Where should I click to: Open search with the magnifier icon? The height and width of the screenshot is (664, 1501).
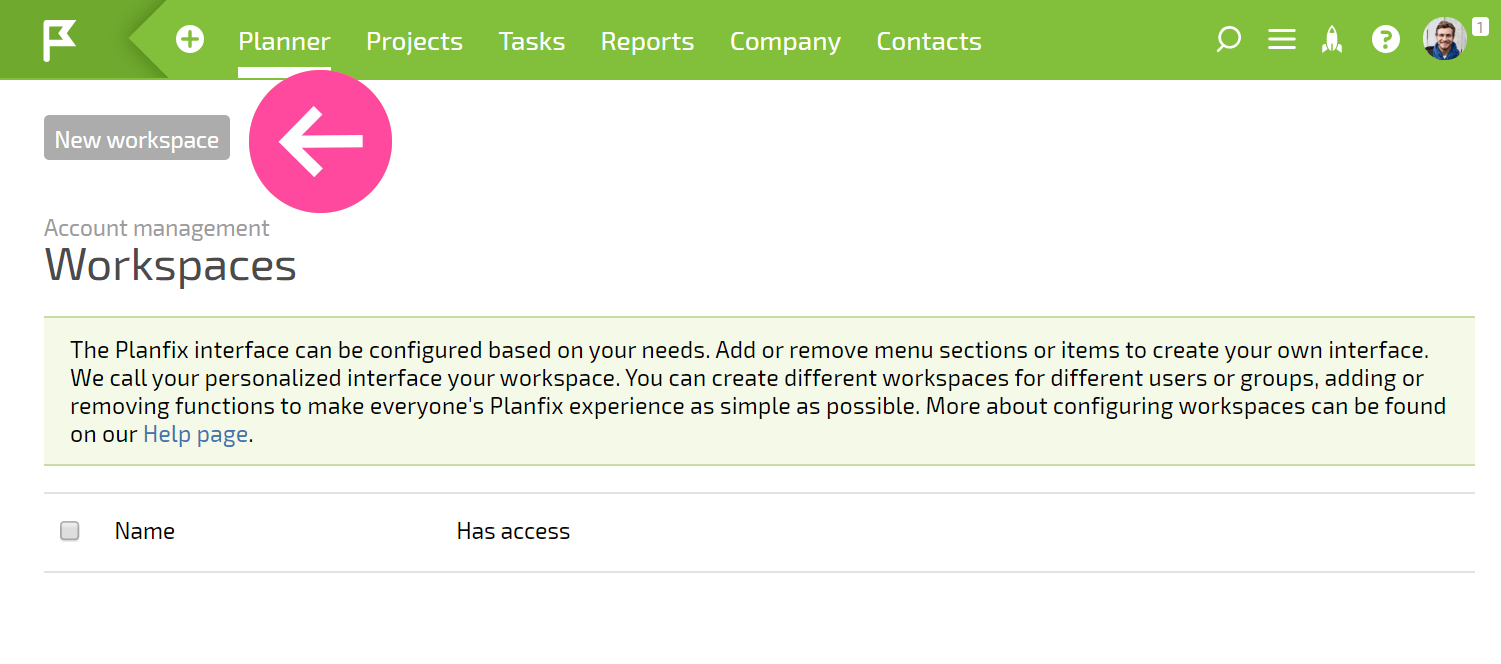coord(1228,40)
